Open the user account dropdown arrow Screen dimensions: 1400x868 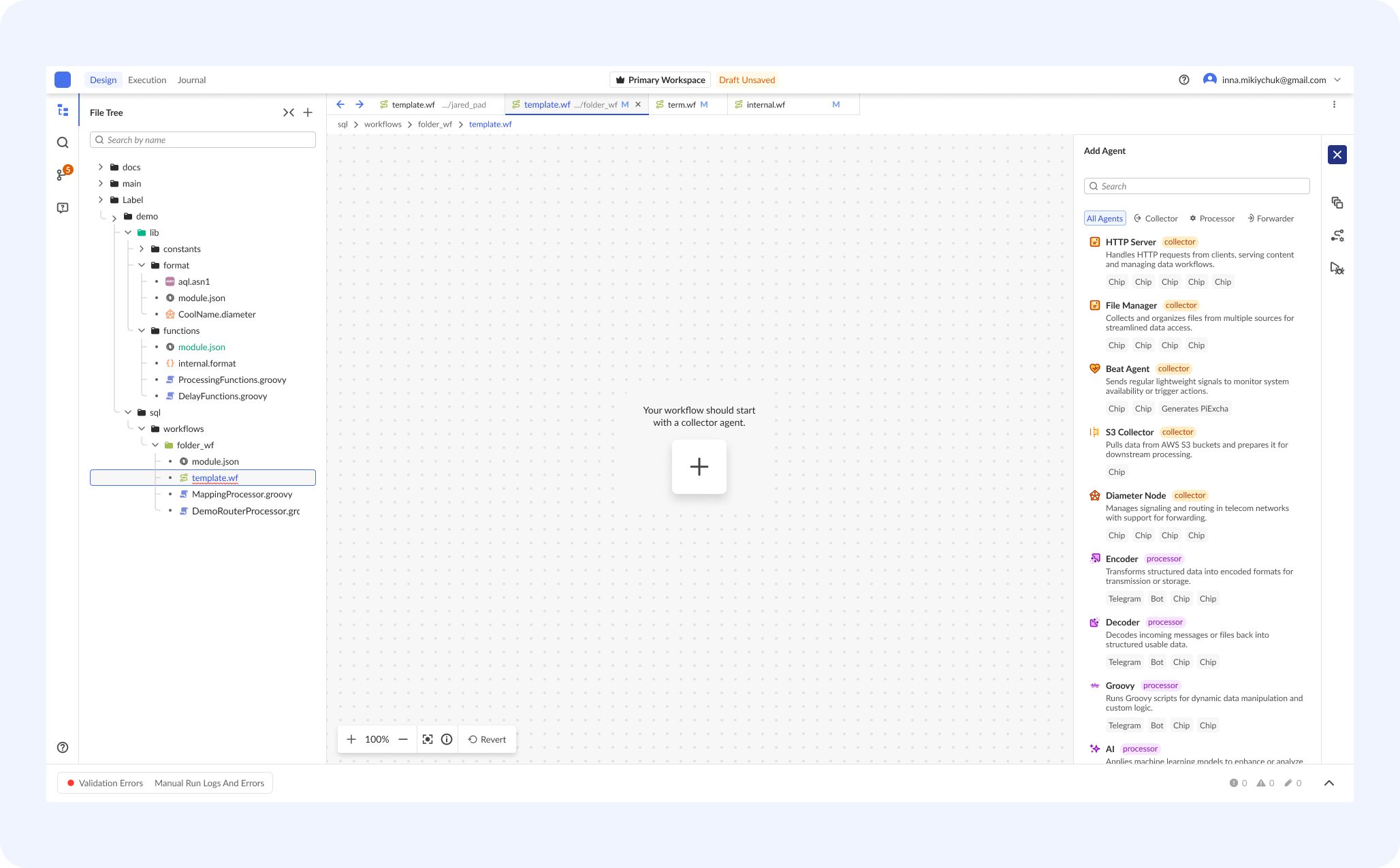1337,80
